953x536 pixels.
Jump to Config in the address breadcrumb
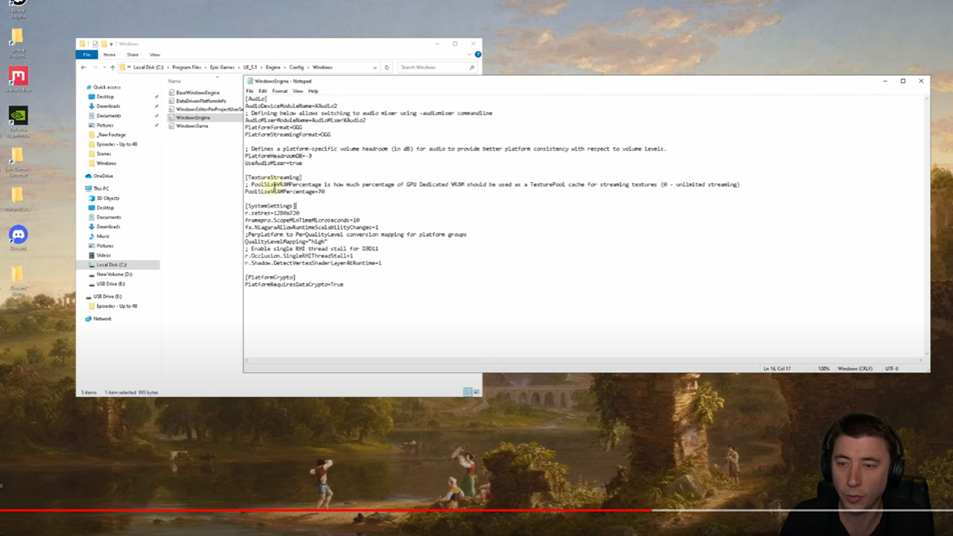pos(297,67)
